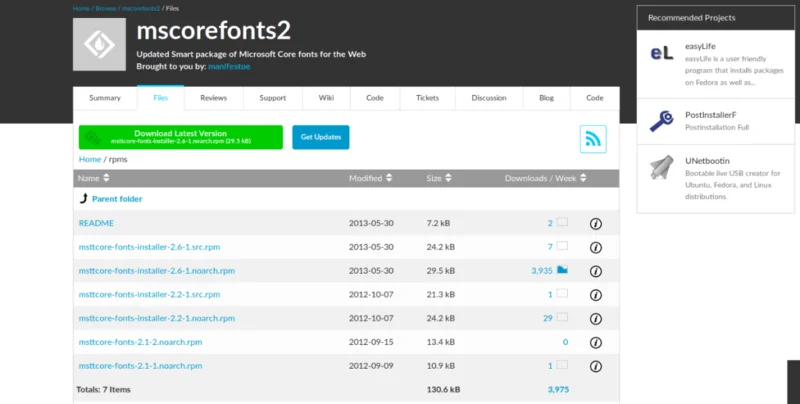Click 3,935 weekly downloads count
Image resolution: width=800 pixels, height=404 pixels.
542,271
